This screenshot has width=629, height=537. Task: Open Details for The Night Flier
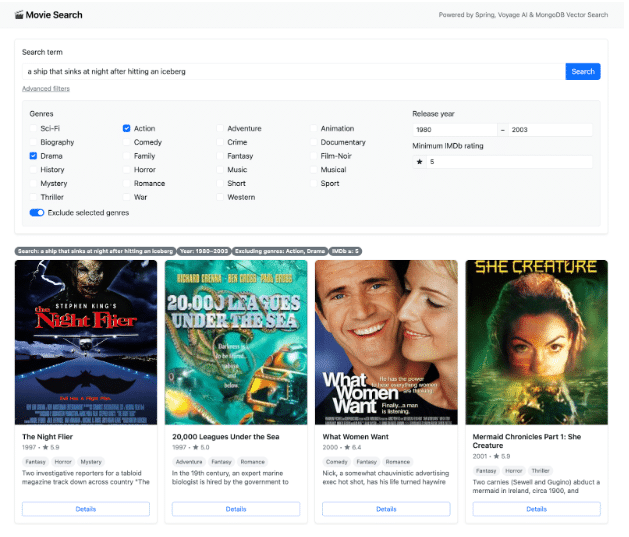(86, 509)
